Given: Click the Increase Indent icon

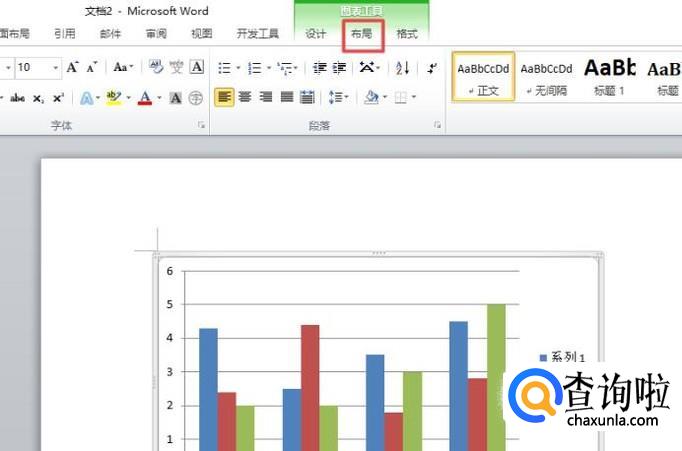Looking at the screenshot, I should pyautogui.click(x=339, y=68).
